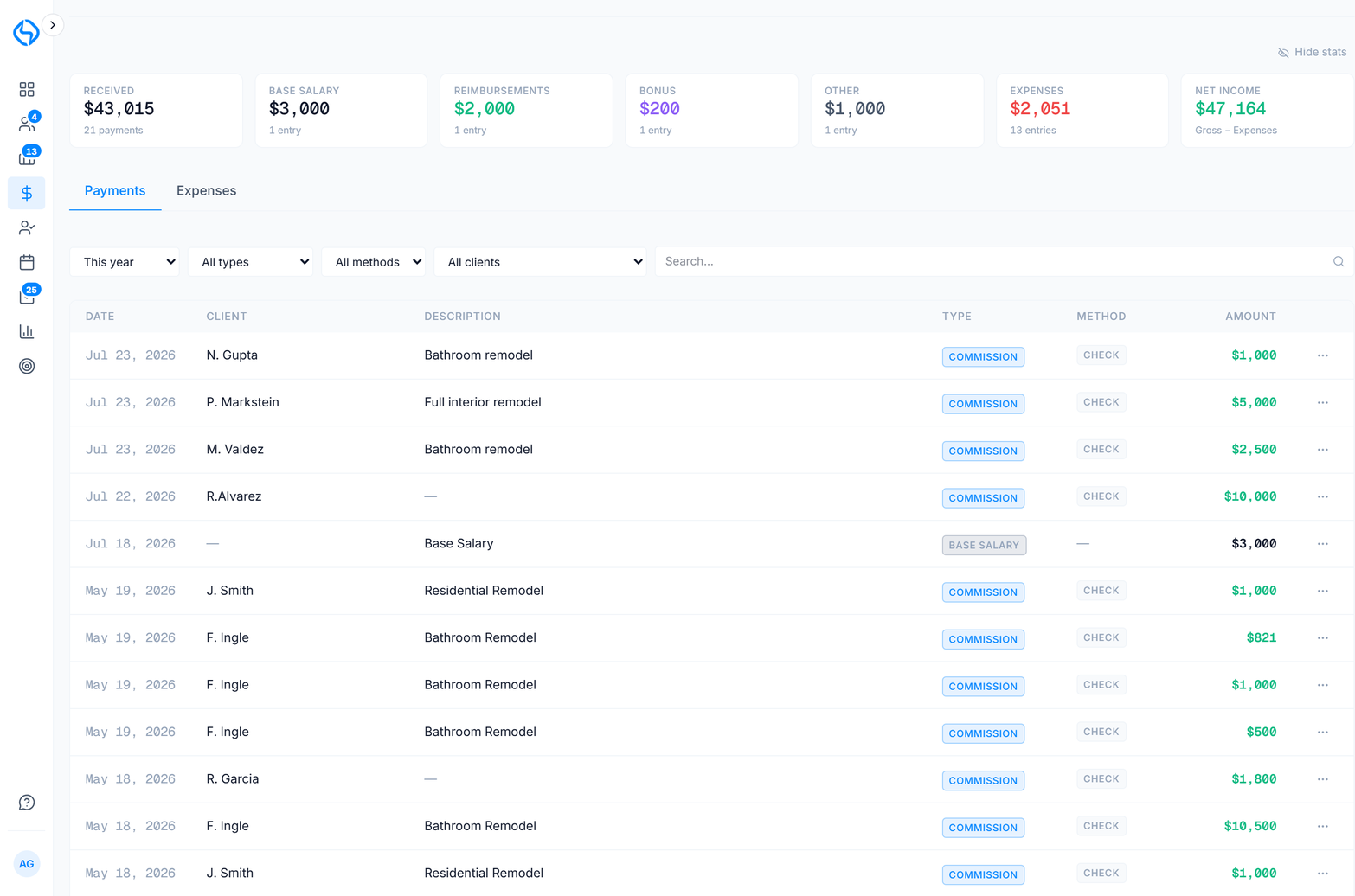Image resolution: width=1355 pixels, height=896 pixels.
Task: Expand the sidebar with the chevron button
Action: click(53, 25)
